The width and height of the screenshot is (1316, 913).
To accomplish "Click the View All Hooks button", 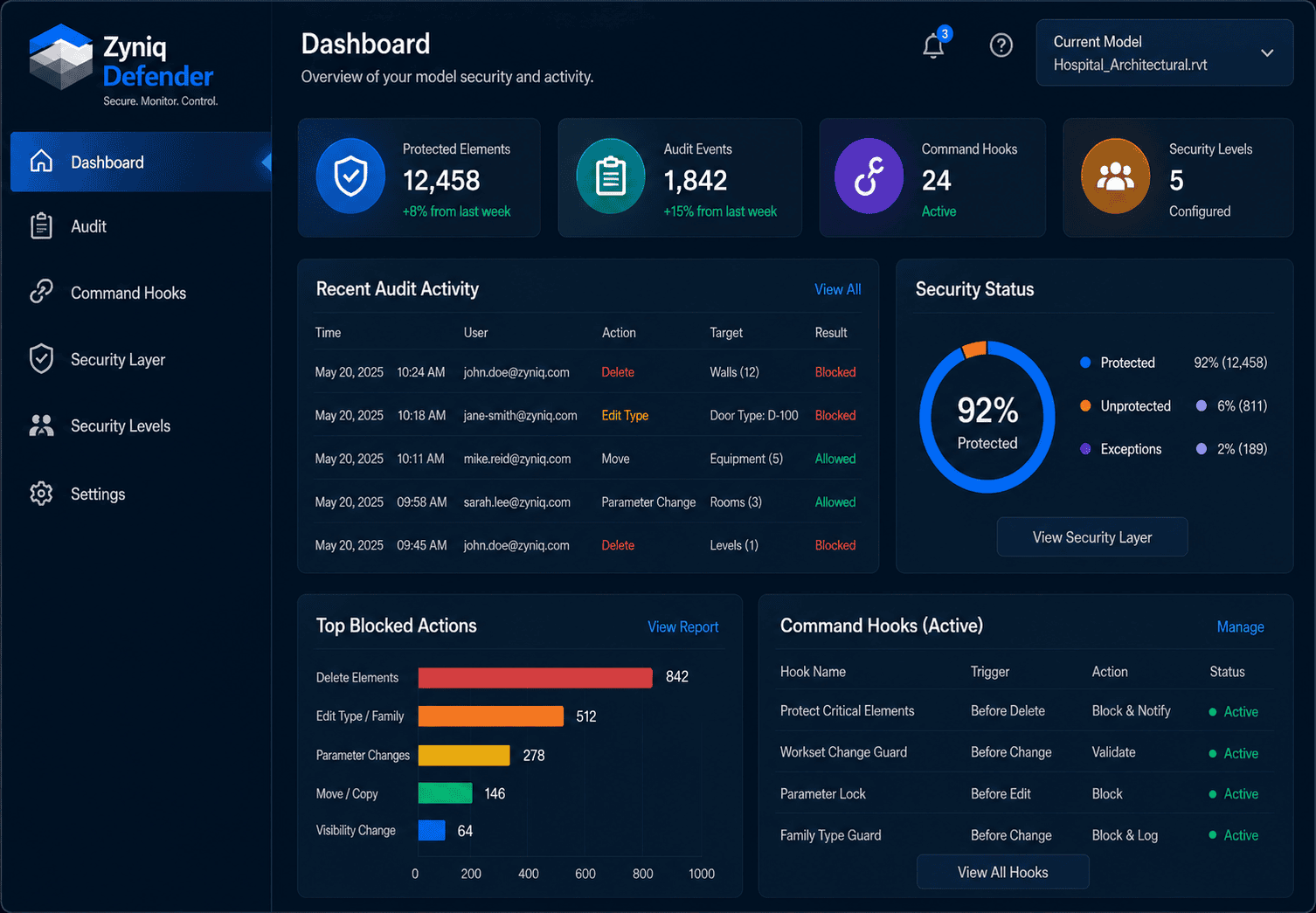I will click(1003, 872).
